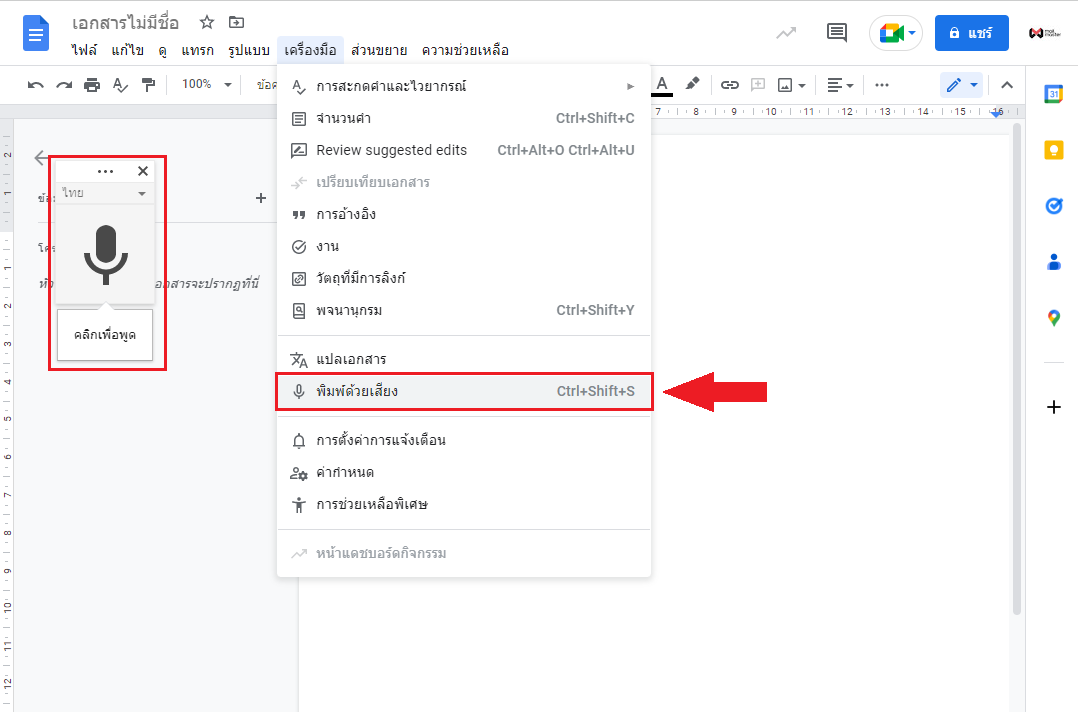The height and width of the screenshot is (712, 1078).
Task: Open the รูปแบบ menu
Action: [x=248, y=50]
